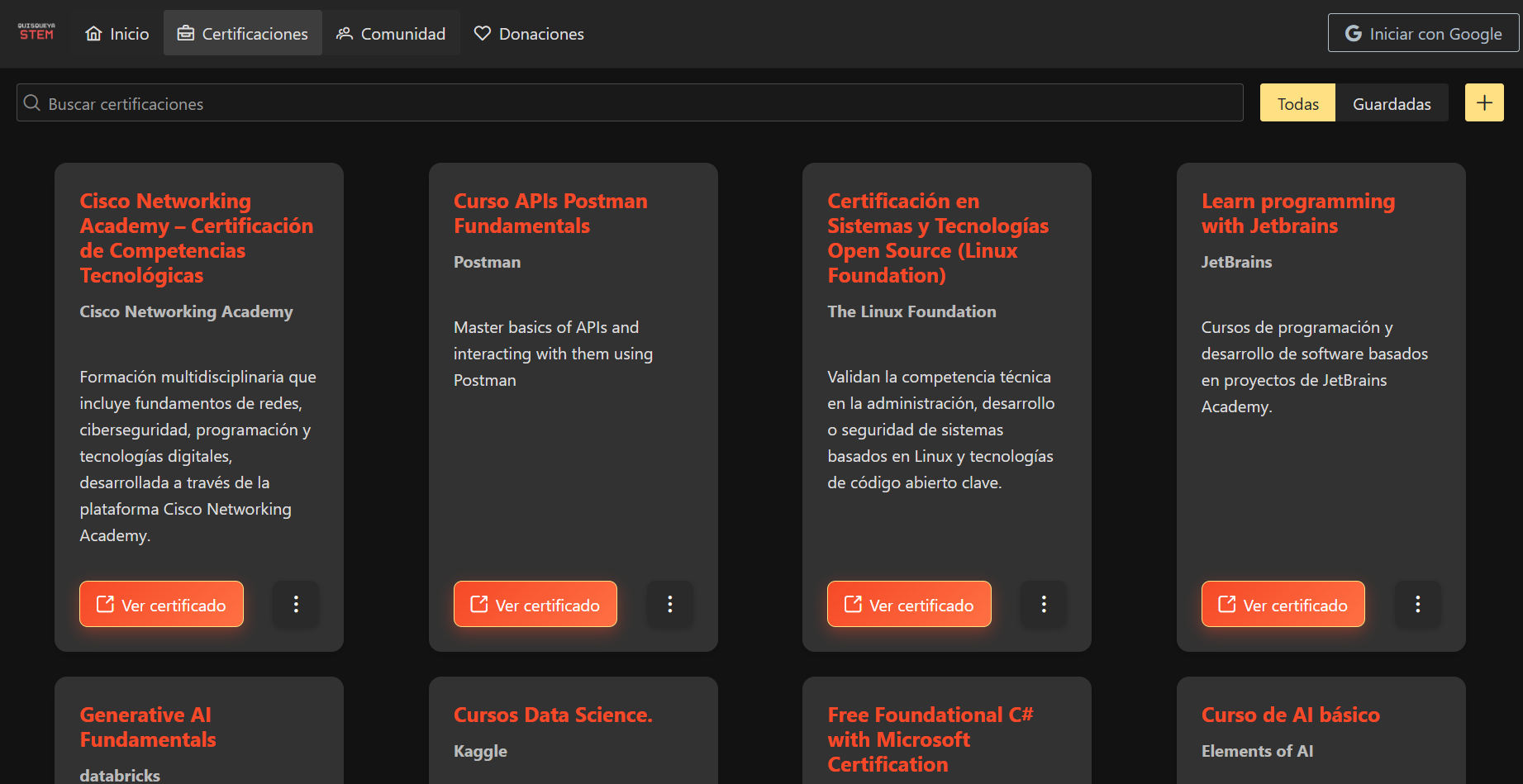Click Ver certificado on JetBrains card
This screenshot has width=1523, height=784.
click(x=1283, y=604)
